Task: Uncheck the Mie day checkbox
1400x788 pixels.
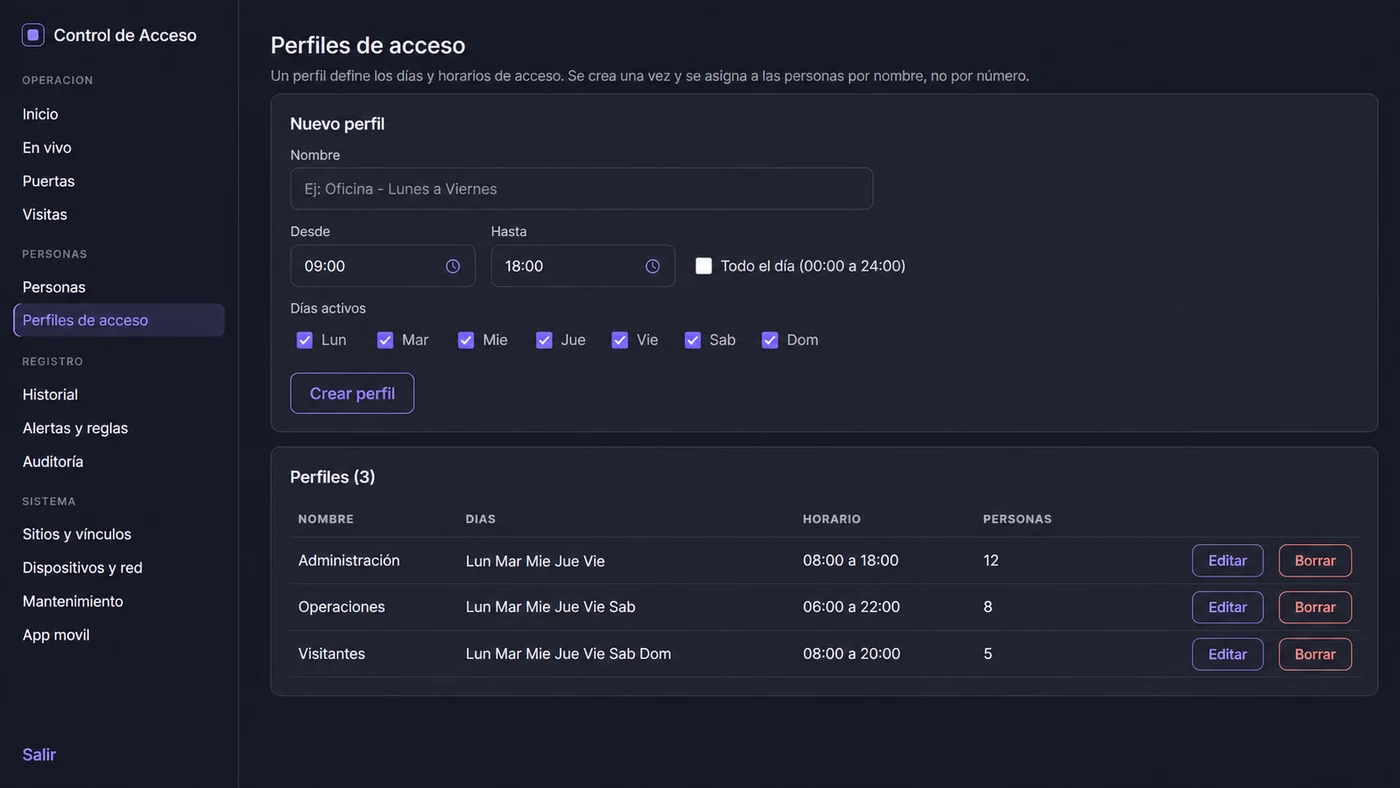Action: click(466, 340)
